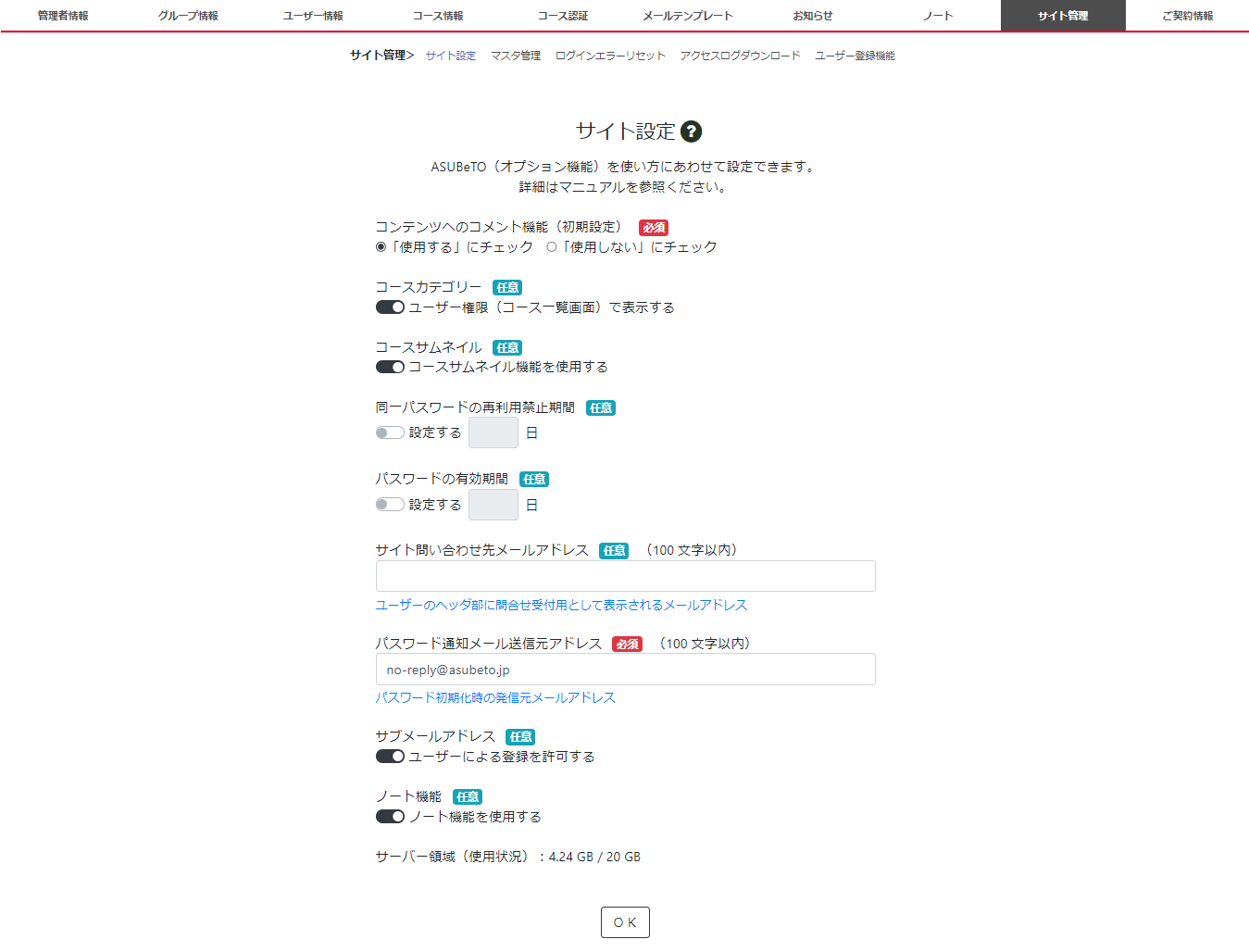
Task: Open お知らせ tab
Action: 813,16
